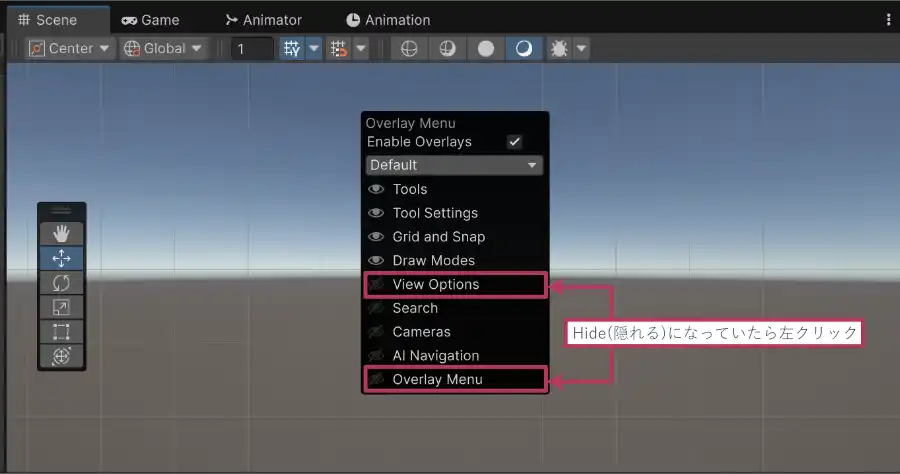The image size is (900, 474).
Task: Switch to wireframe draw mode
Action: coord(408,48)
